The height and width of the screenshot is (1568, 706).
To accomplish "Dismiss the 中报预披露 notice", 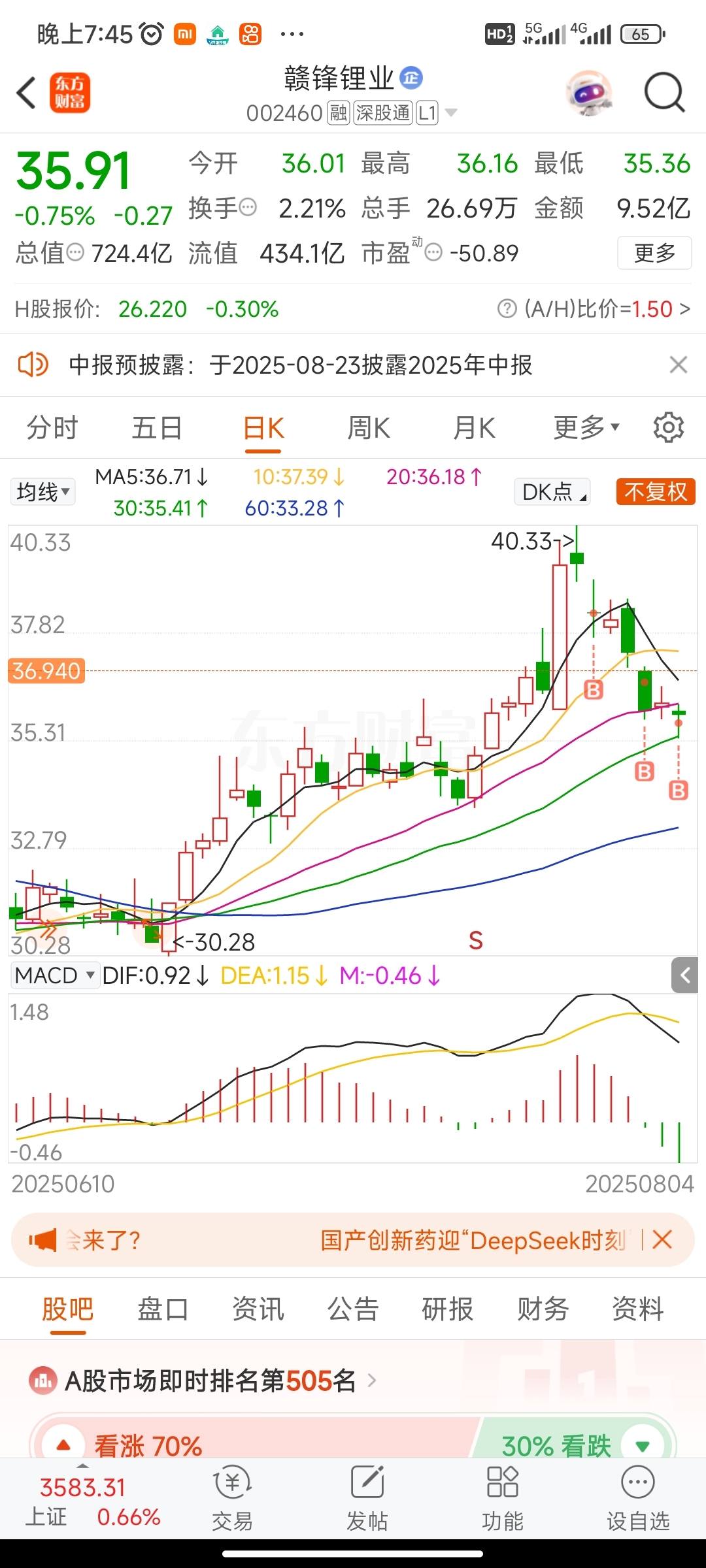I will [679, 365].
